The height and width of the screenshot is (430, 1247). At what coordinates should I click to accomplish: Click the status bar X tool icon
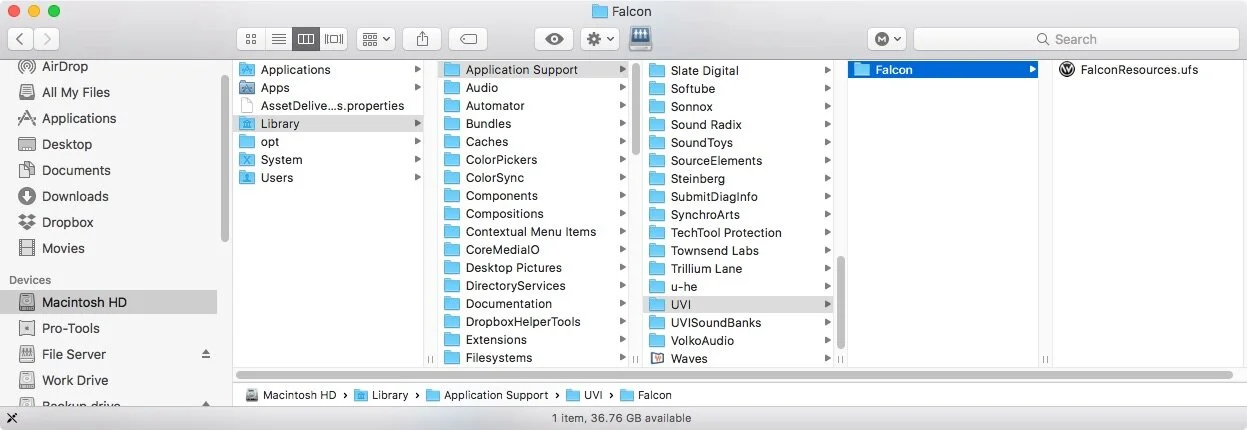tap(11, 418)
